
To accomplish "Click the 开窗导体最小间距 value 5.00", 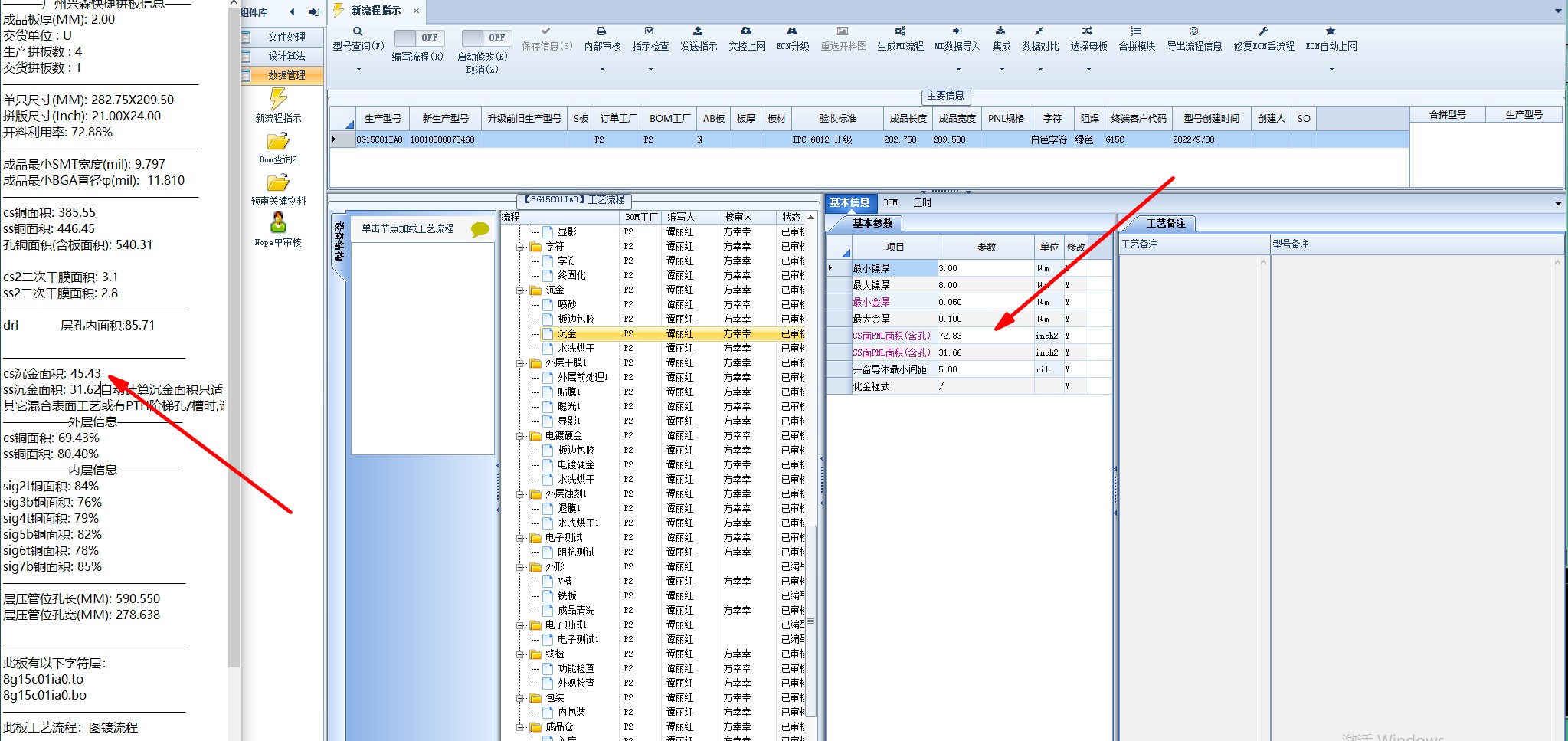I will click(x=985, y=370).
